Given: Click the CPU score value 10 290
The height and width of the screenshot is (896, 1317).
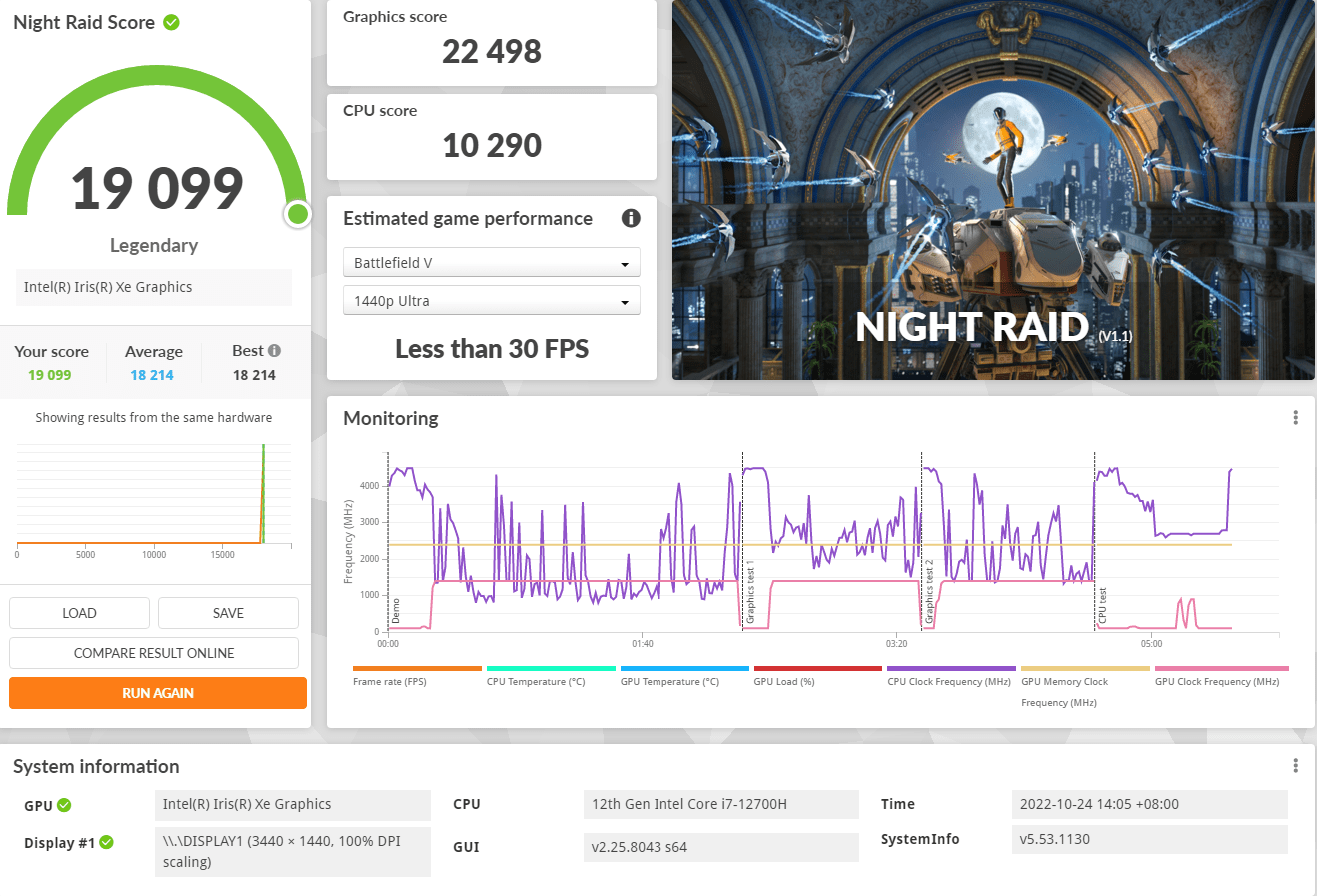Looking at the screenshot, I should (492, 145).
